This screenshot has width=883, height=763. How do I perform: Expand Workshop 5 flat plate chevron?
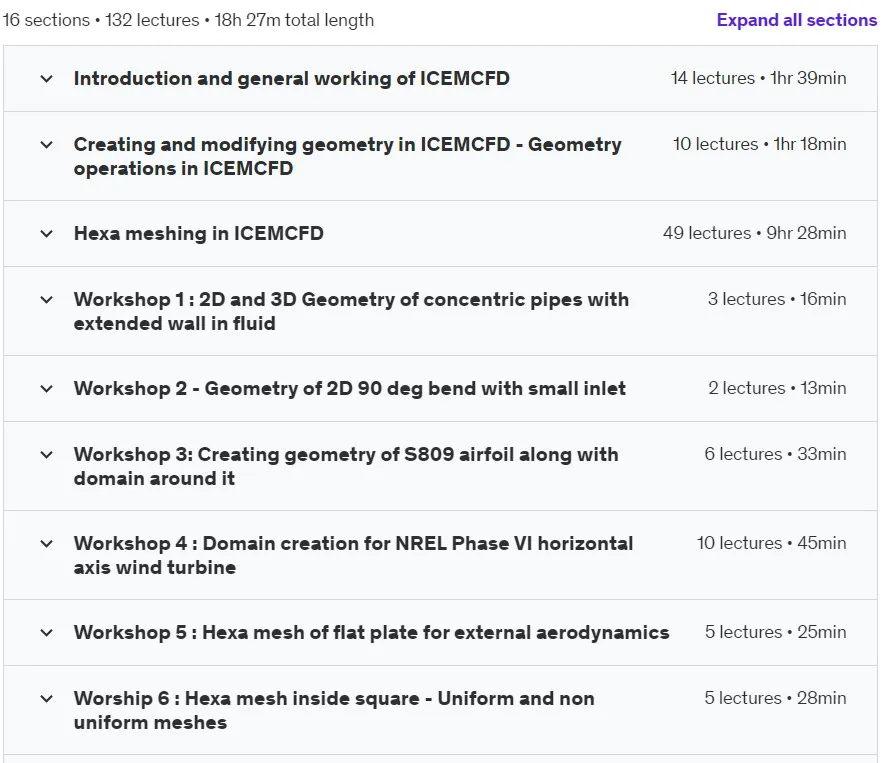(x=47, y=632)
